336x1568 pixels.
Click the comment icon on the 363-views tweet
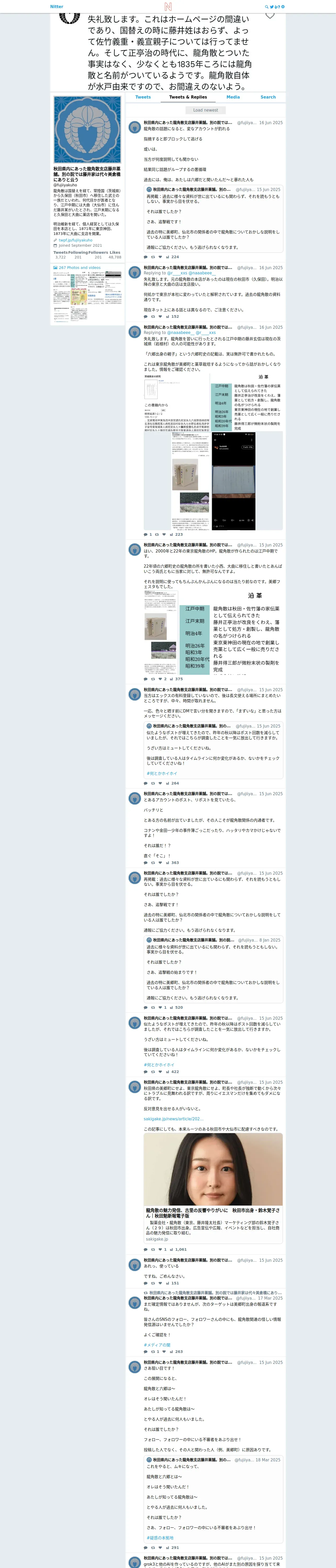[145, 862]
